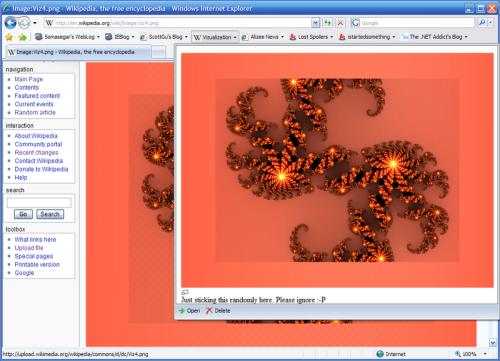Expand the IEBlog dropdown arrow

coord(133,37)
